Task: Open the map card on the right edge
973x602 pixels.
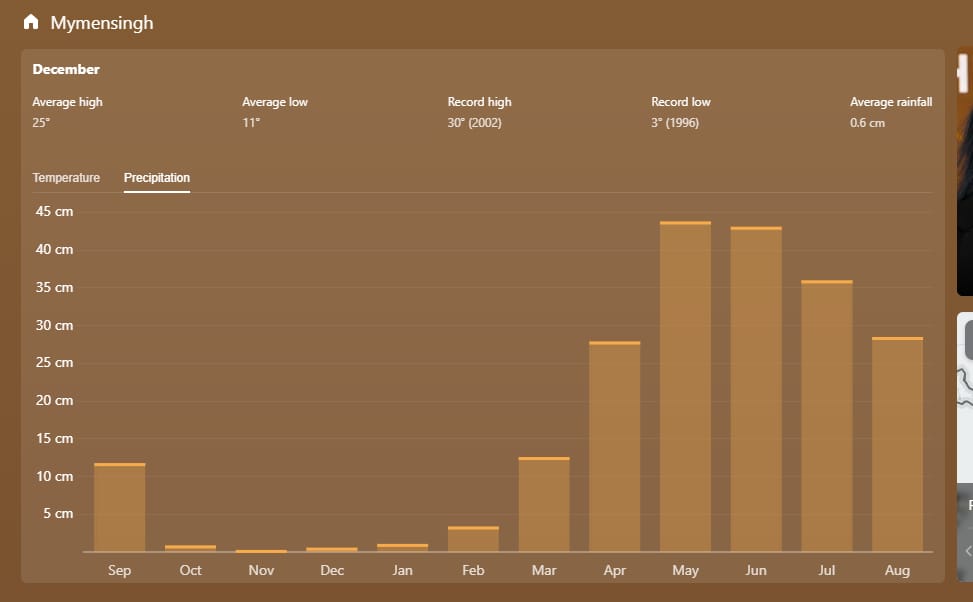Action: [x=965, y=400]
